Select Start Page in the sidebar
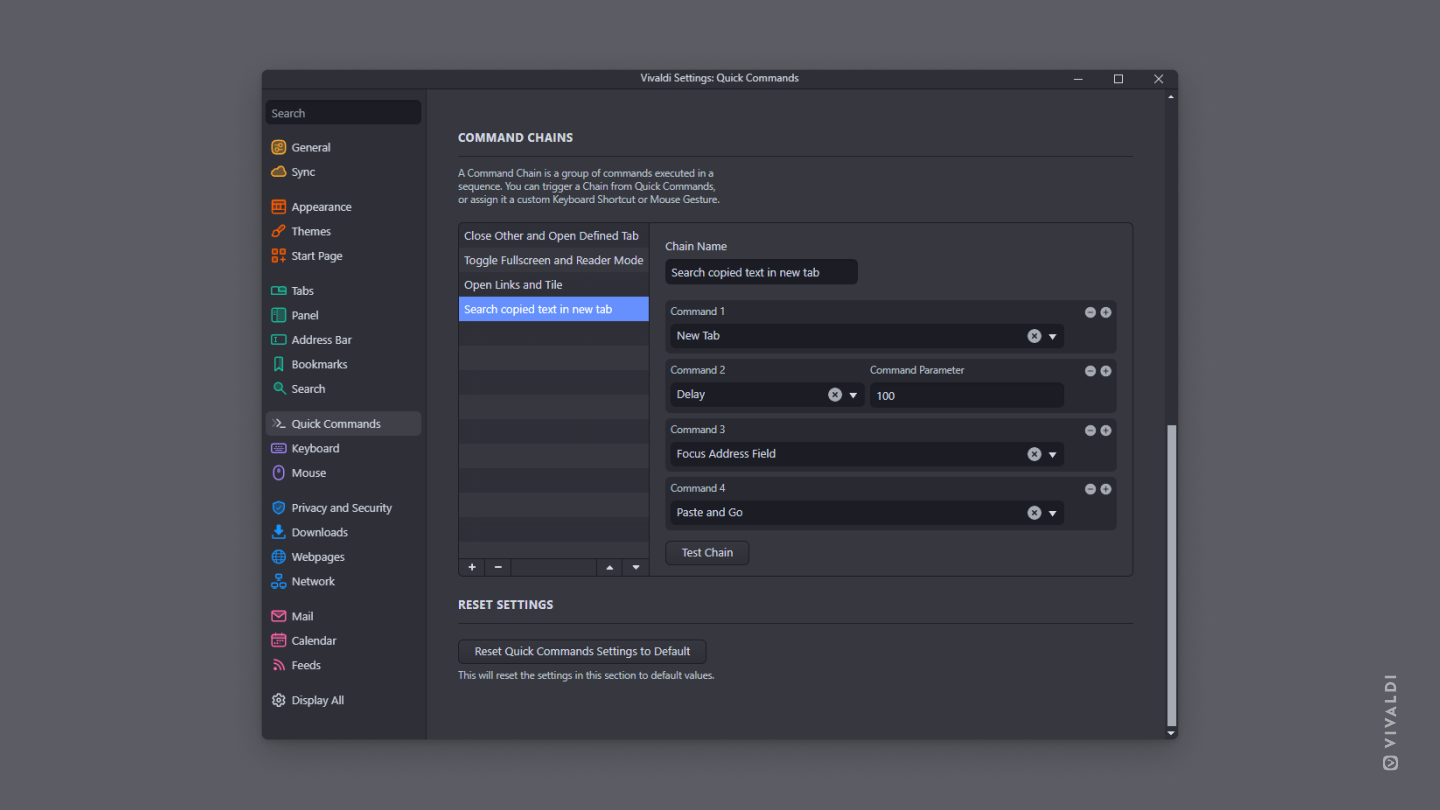 (x=343, y=256)
